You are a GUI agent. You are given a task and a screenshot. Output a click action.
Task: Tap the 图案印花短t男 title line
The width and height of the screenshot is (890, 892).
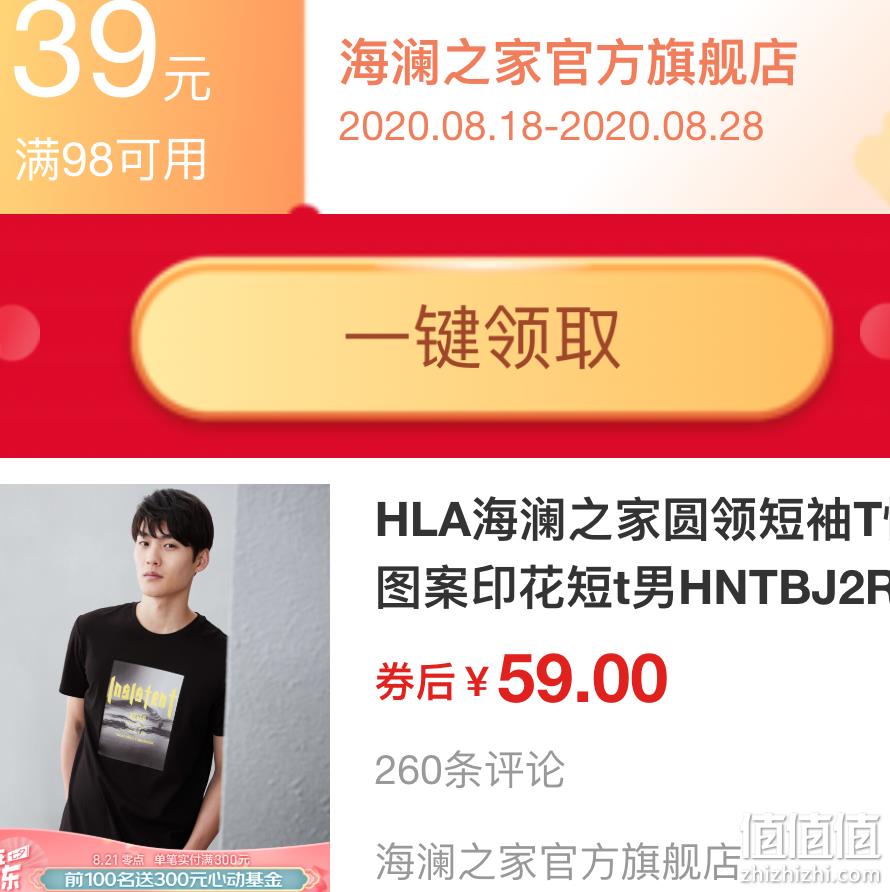click(524, 588)
